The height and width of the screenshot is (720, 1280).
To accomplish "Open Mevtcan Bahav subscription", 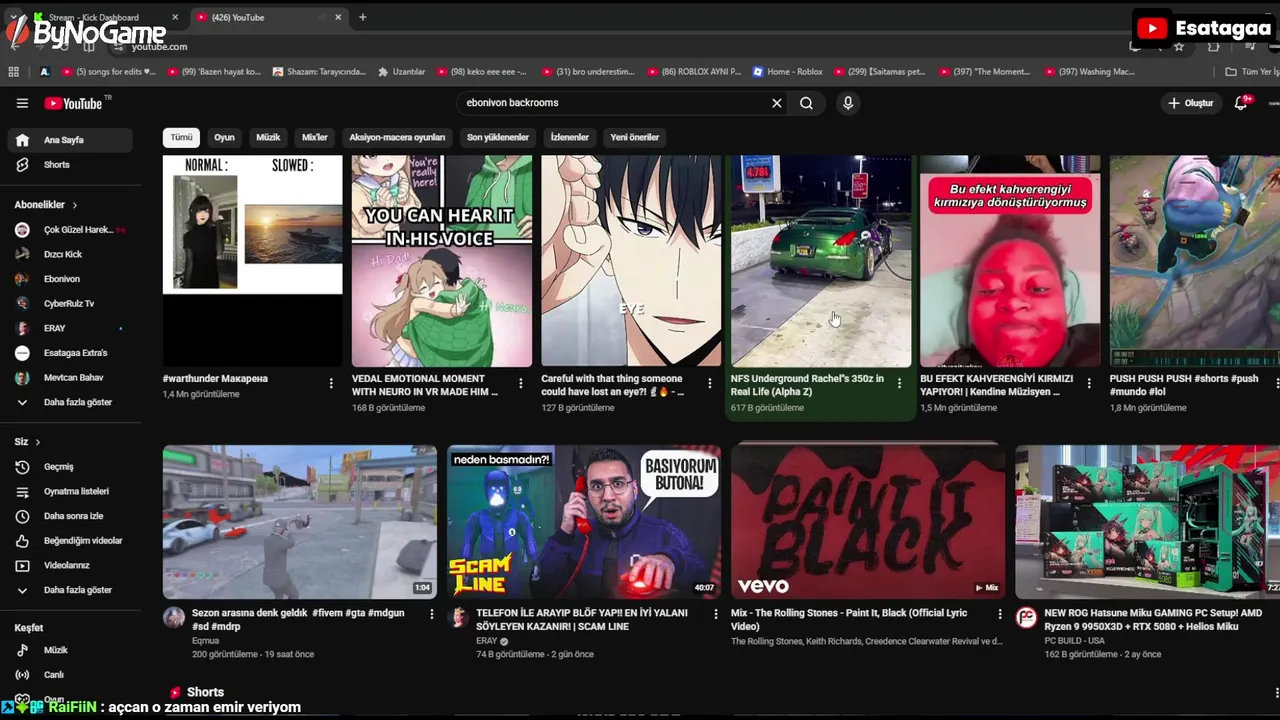I will [x=69, y=377].
